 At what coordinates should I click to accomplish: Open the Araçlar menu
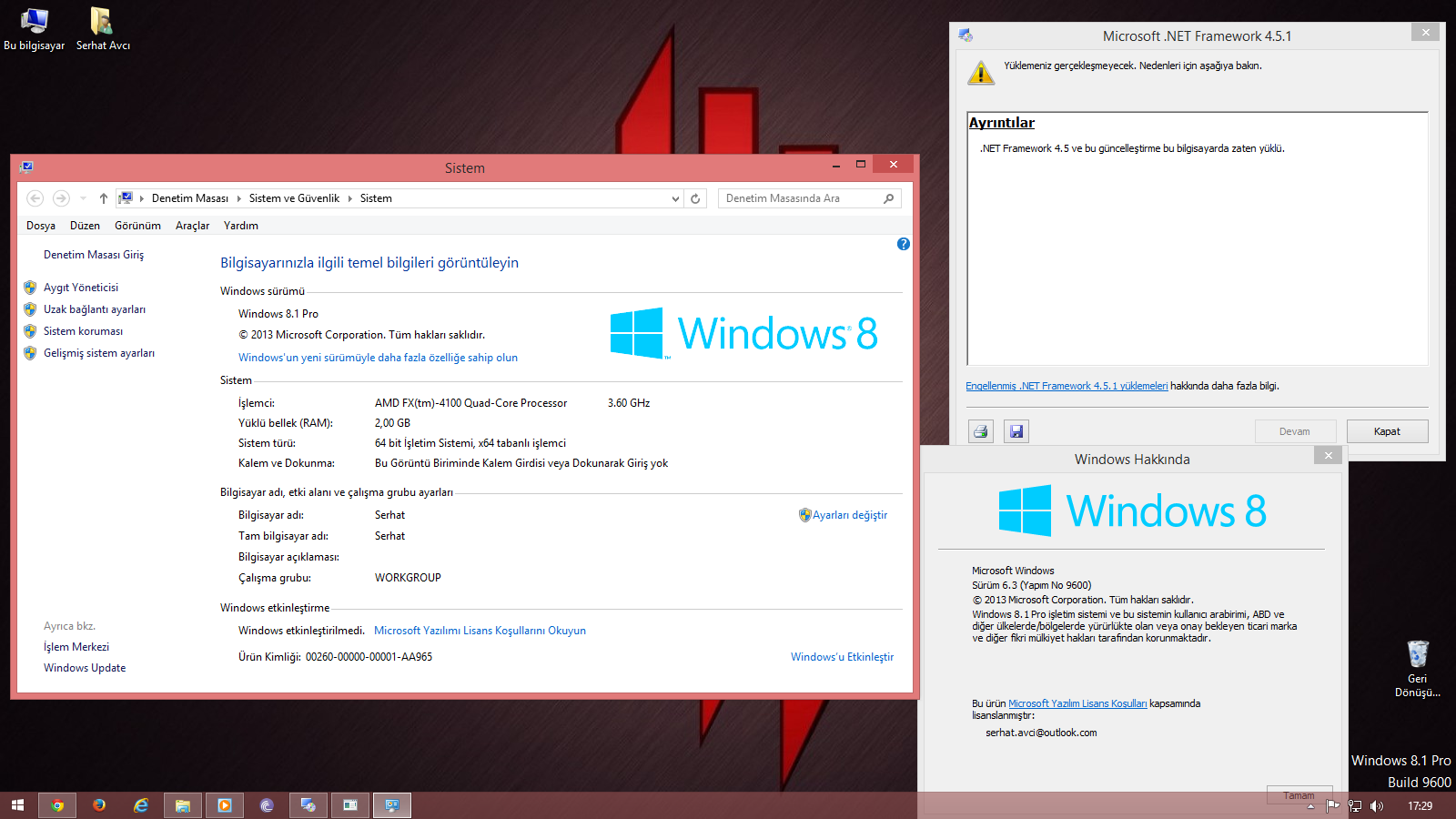click(192, 226)
